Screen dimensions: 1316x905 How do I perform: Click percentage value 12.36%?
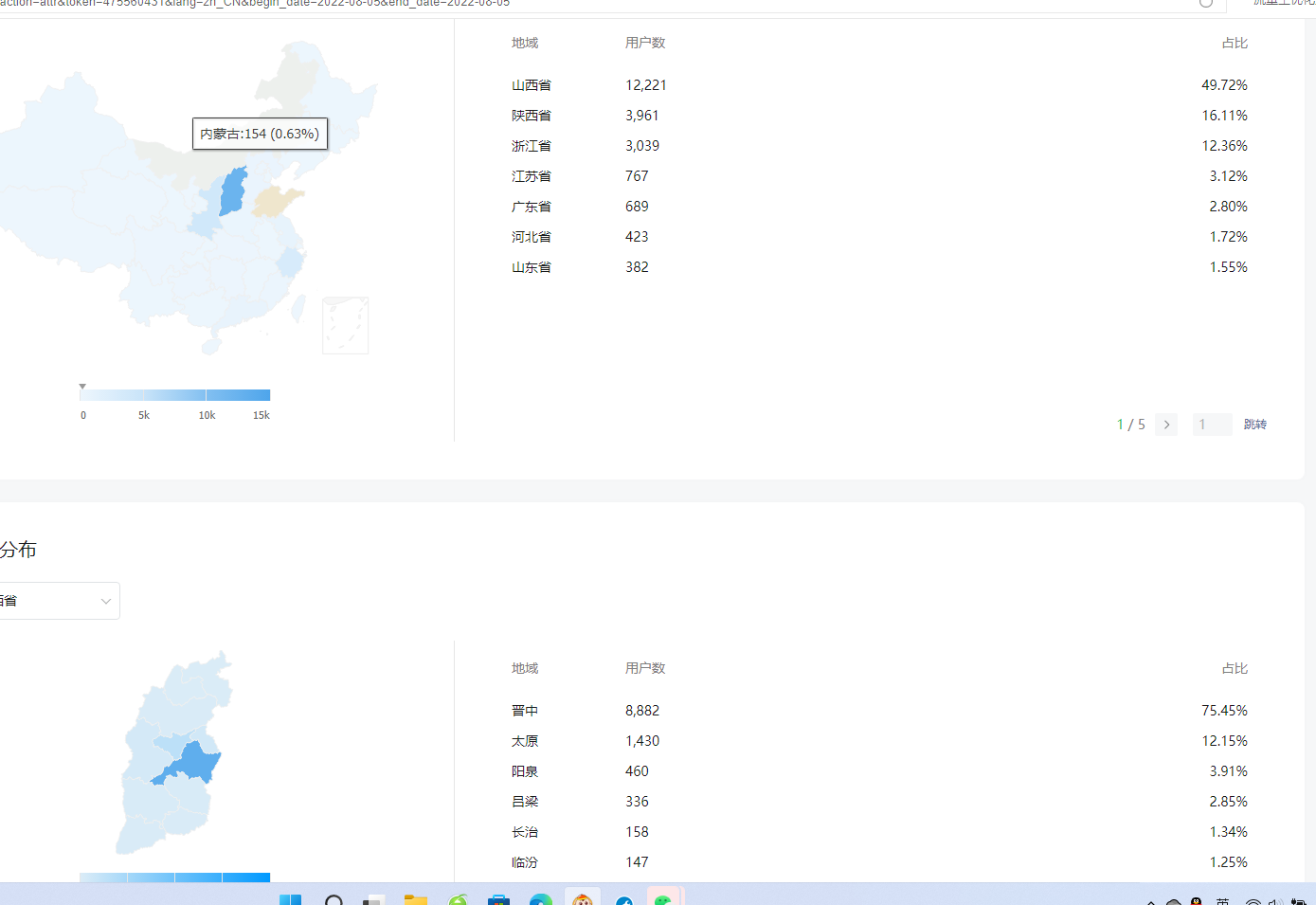(1224, 146)
